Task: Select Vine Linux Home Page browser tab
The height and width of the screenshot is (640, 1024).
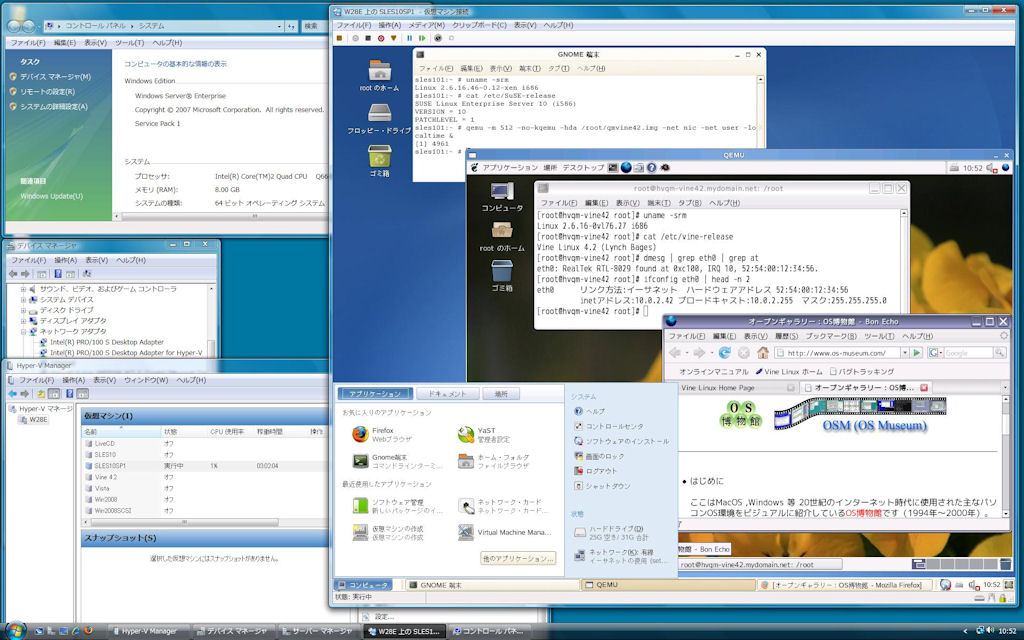Action: [737, 387]
